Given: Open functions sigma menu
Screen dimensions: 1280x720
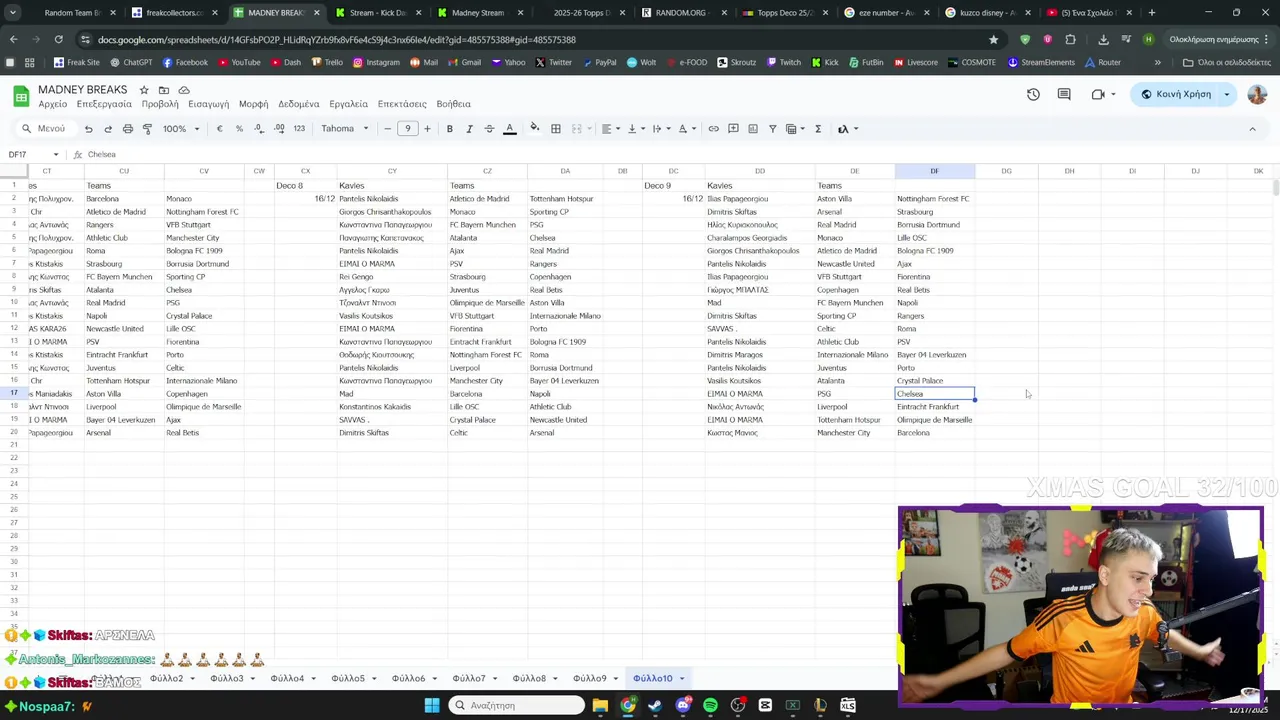Looking at the screenshot, I should (818, 129).
